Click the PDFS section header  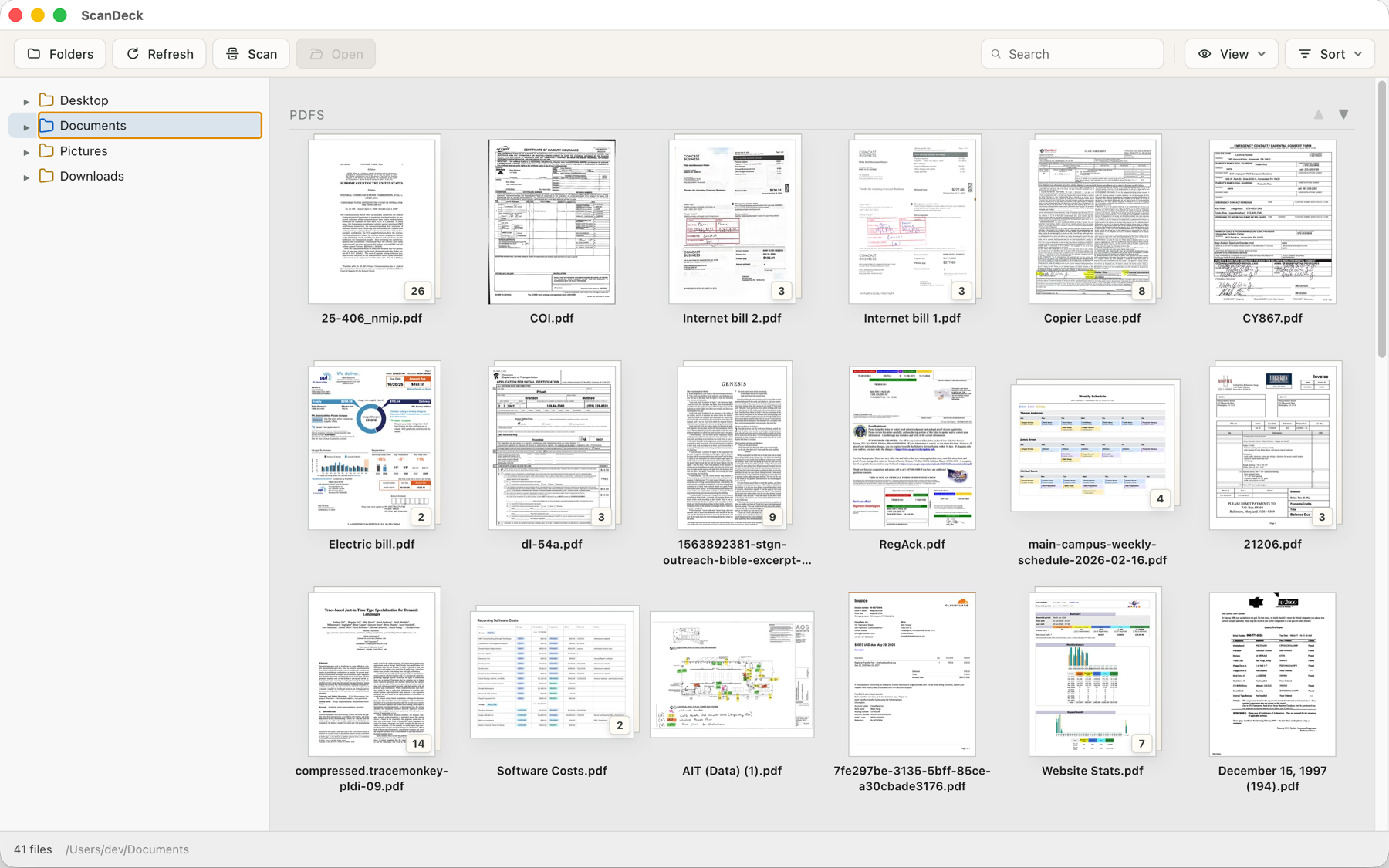(307, 115)
